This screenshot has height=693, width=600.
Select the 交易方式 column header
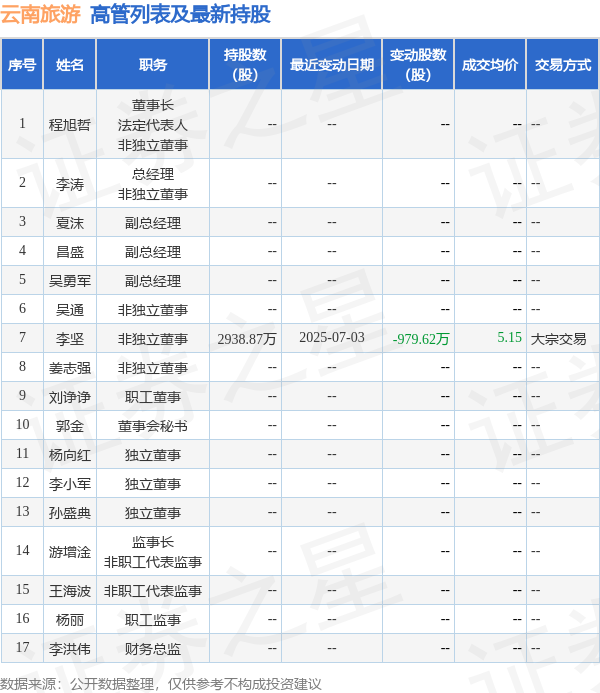563,65
